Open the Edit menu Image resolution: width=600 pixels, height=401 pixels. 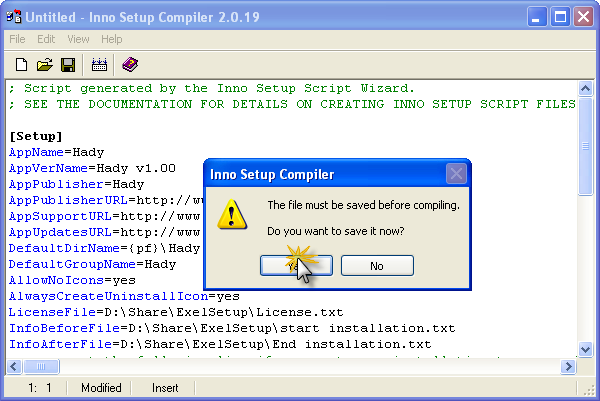[x=46, y=39]
